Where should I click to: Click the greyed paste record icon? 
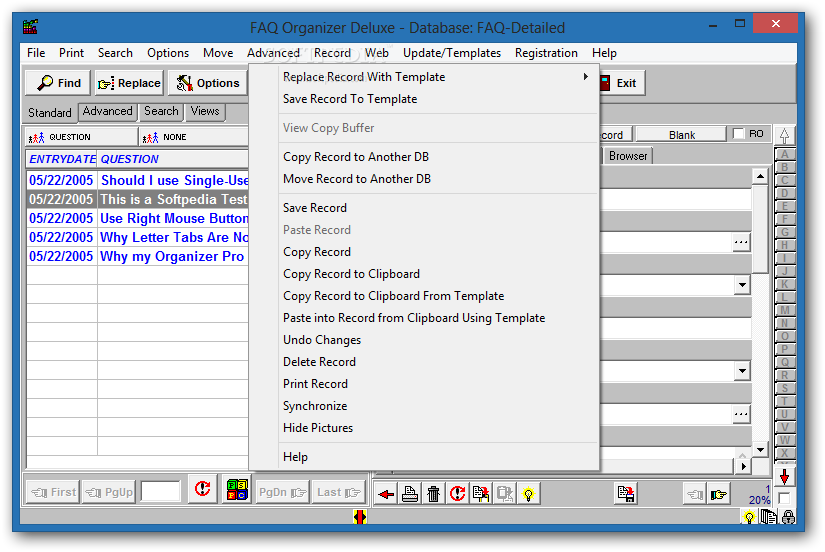[x=505, y=494]
